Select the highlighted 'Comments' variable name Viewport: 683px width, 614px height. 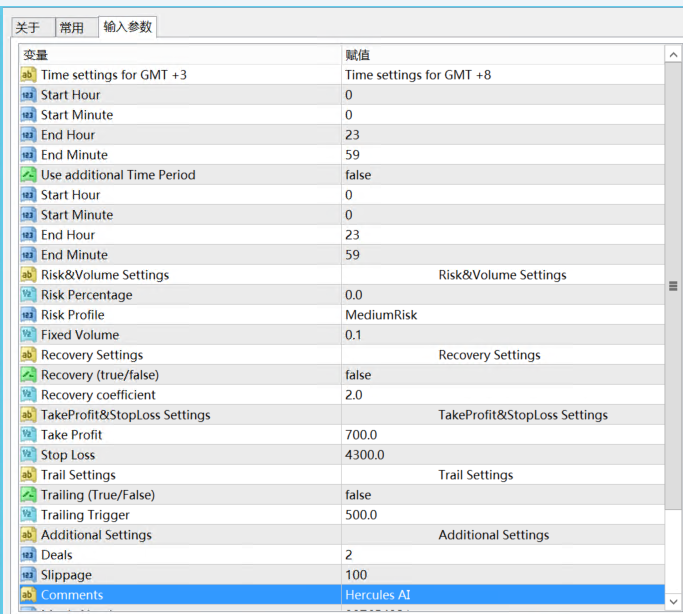(72, 595)
